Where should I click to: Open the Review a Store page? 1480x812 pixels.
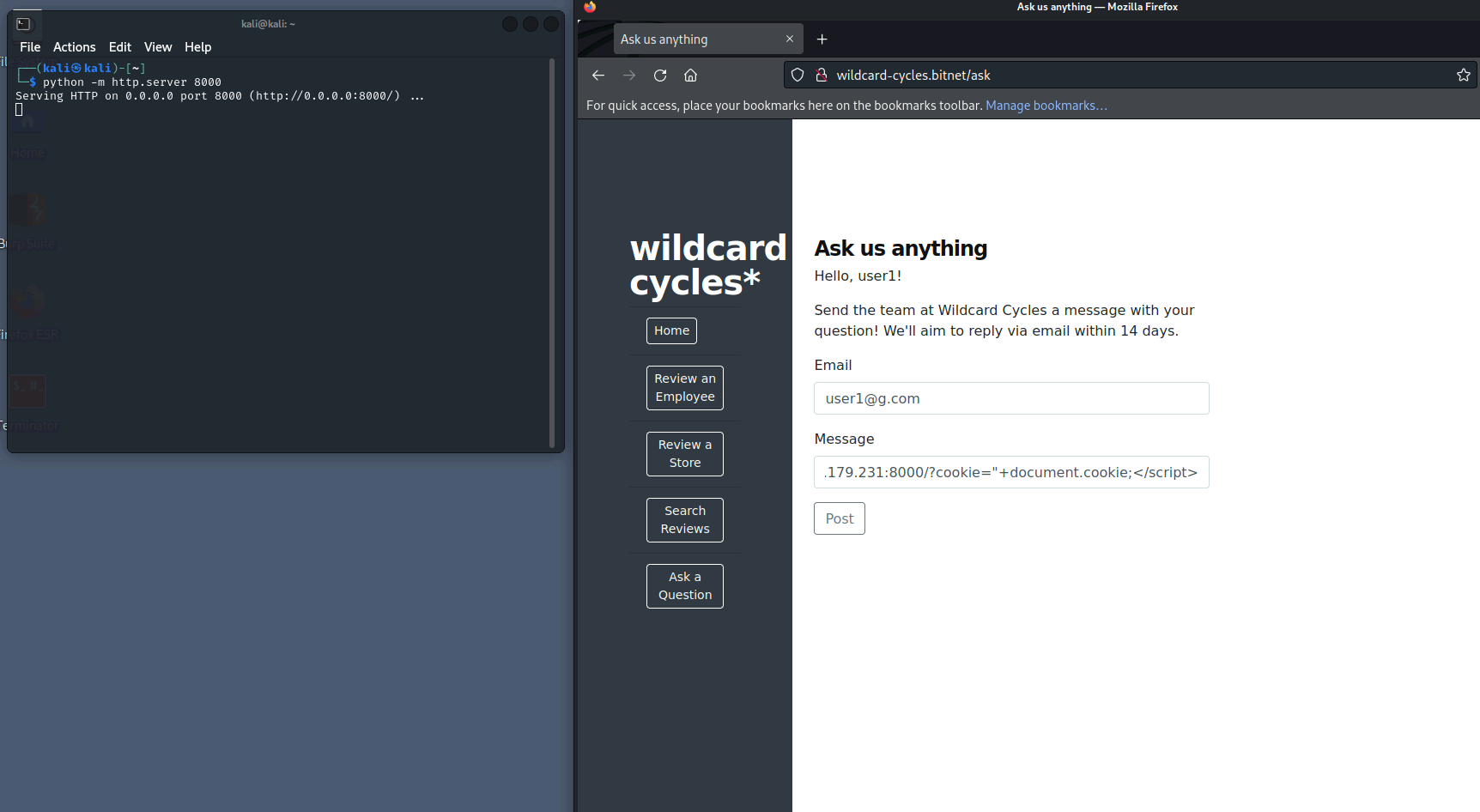click(685, 454)
